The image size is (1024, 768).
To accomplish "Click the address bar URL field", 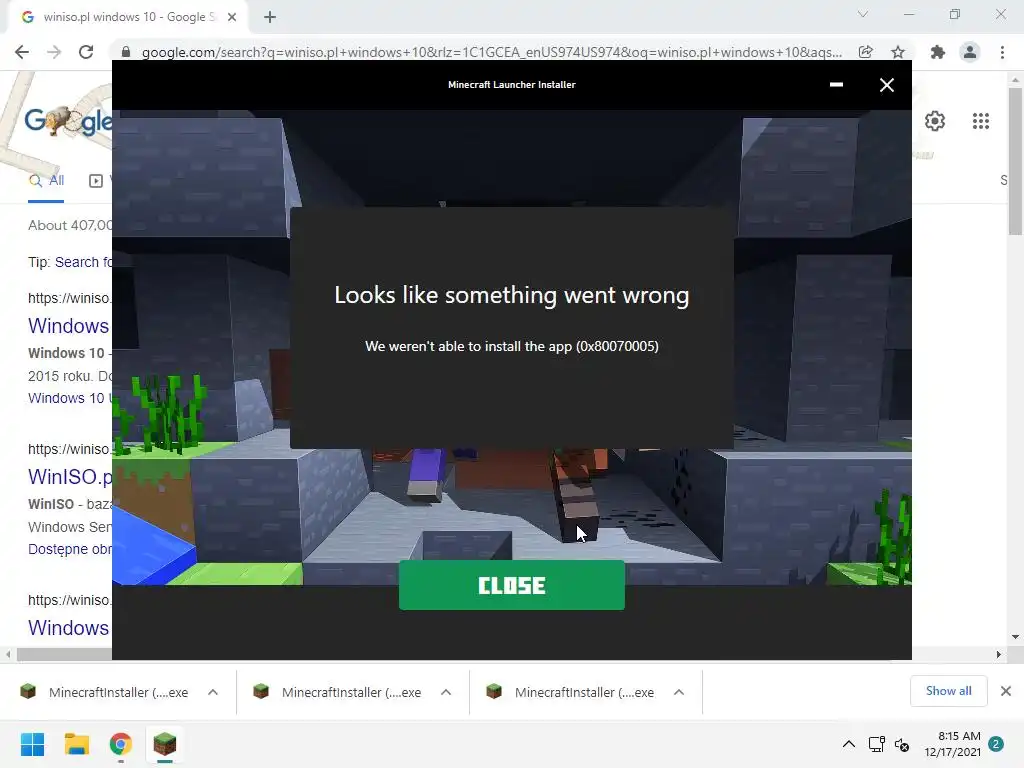I will pyautogui.click(x=491, y=52).
